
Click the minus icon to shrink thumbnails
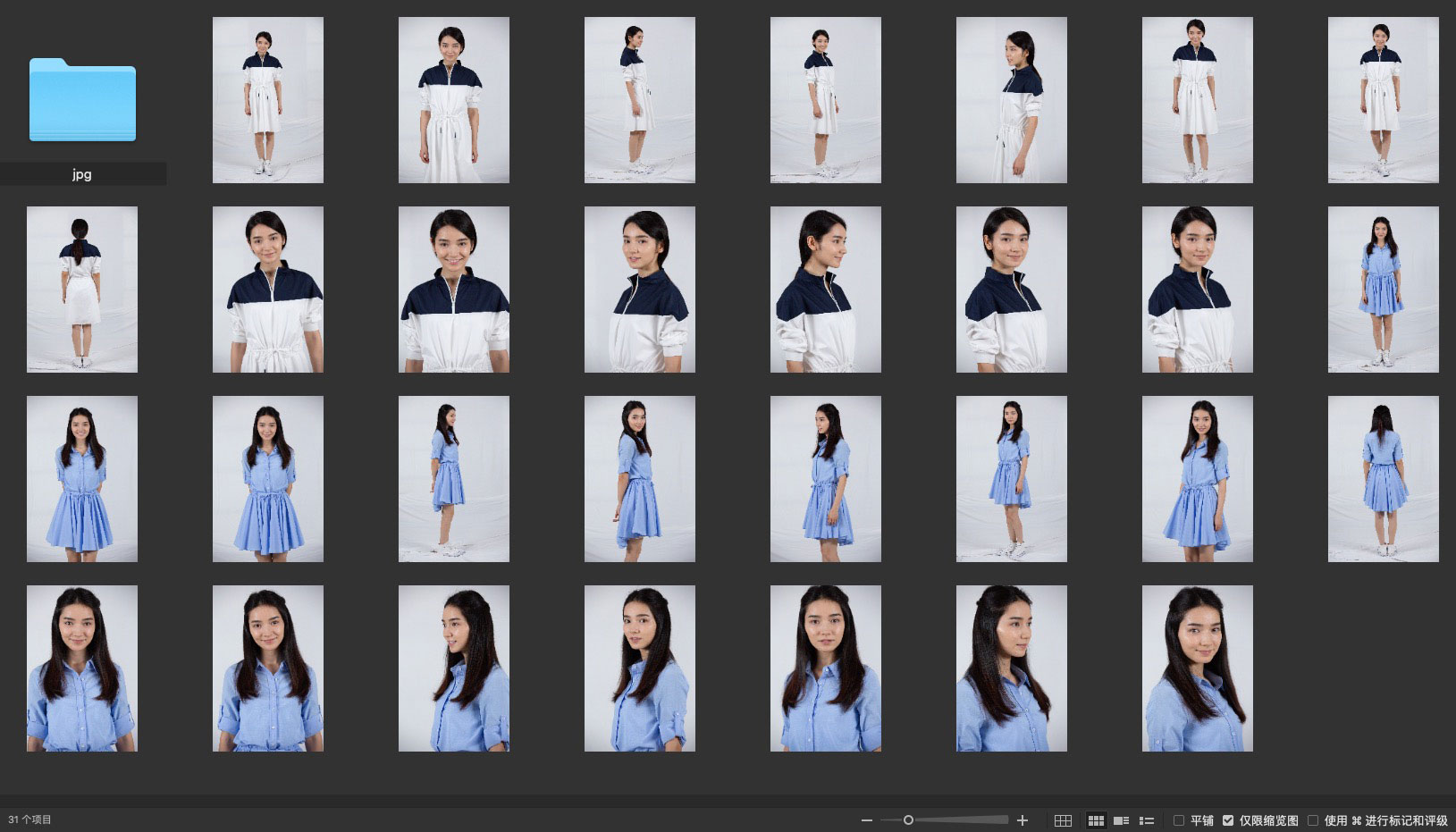(866, 820)
